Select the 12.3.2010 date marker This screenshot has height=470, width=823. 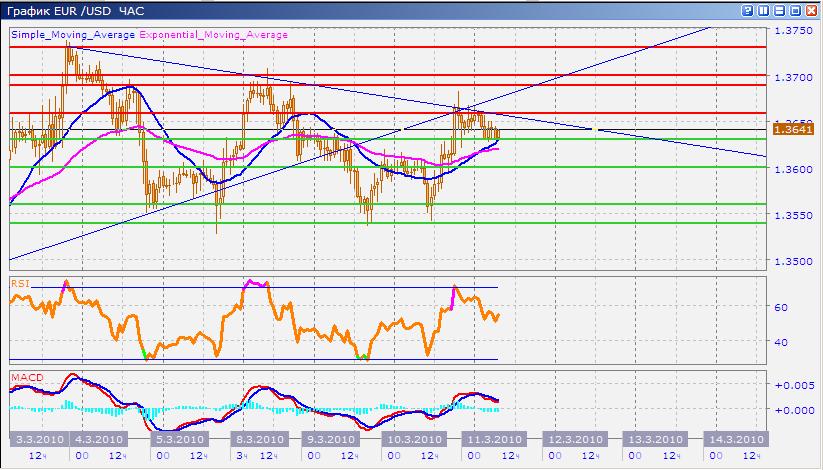573,440
